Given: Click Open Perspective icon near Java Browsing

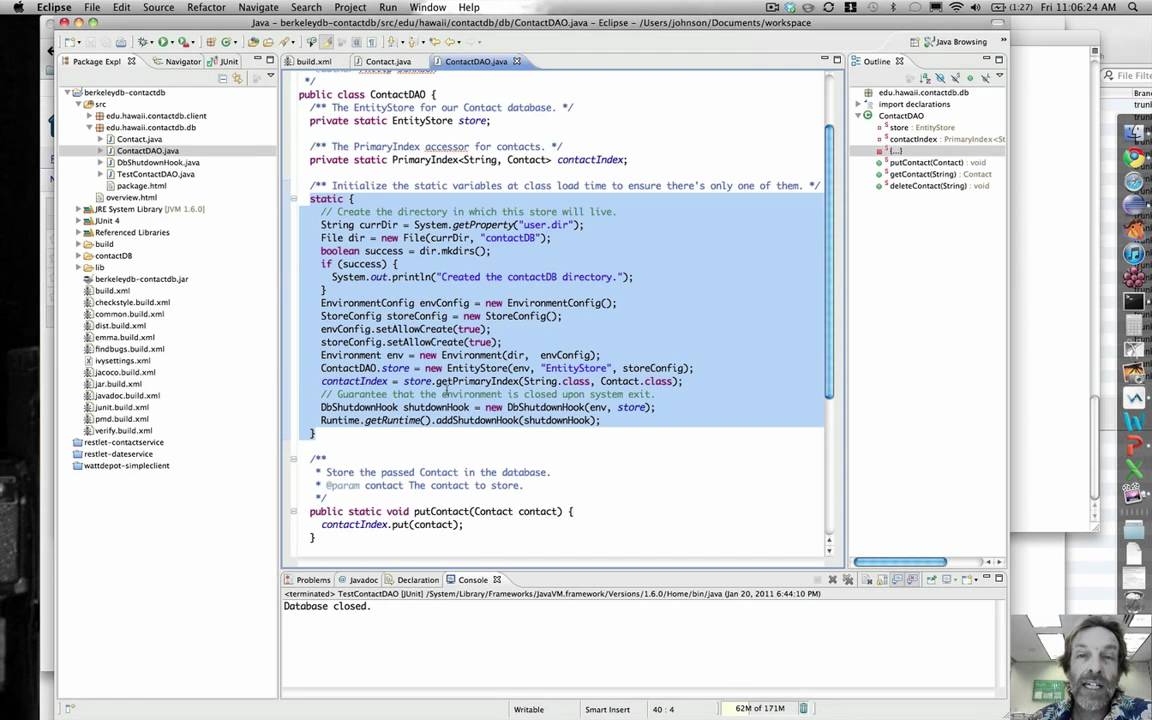Looking at the screenshot, I should coord(915,42).
